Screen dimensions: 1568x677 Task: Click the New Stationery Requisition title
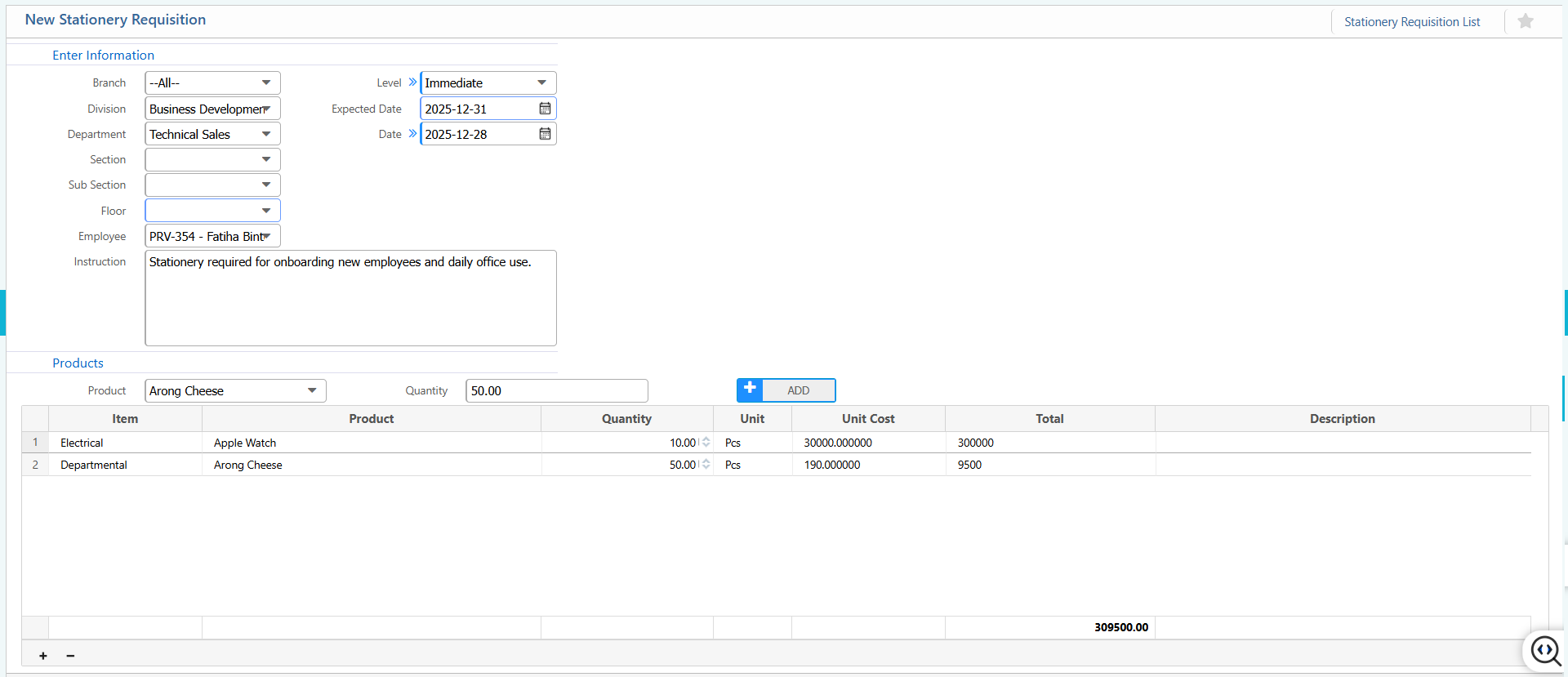[115, 20]
